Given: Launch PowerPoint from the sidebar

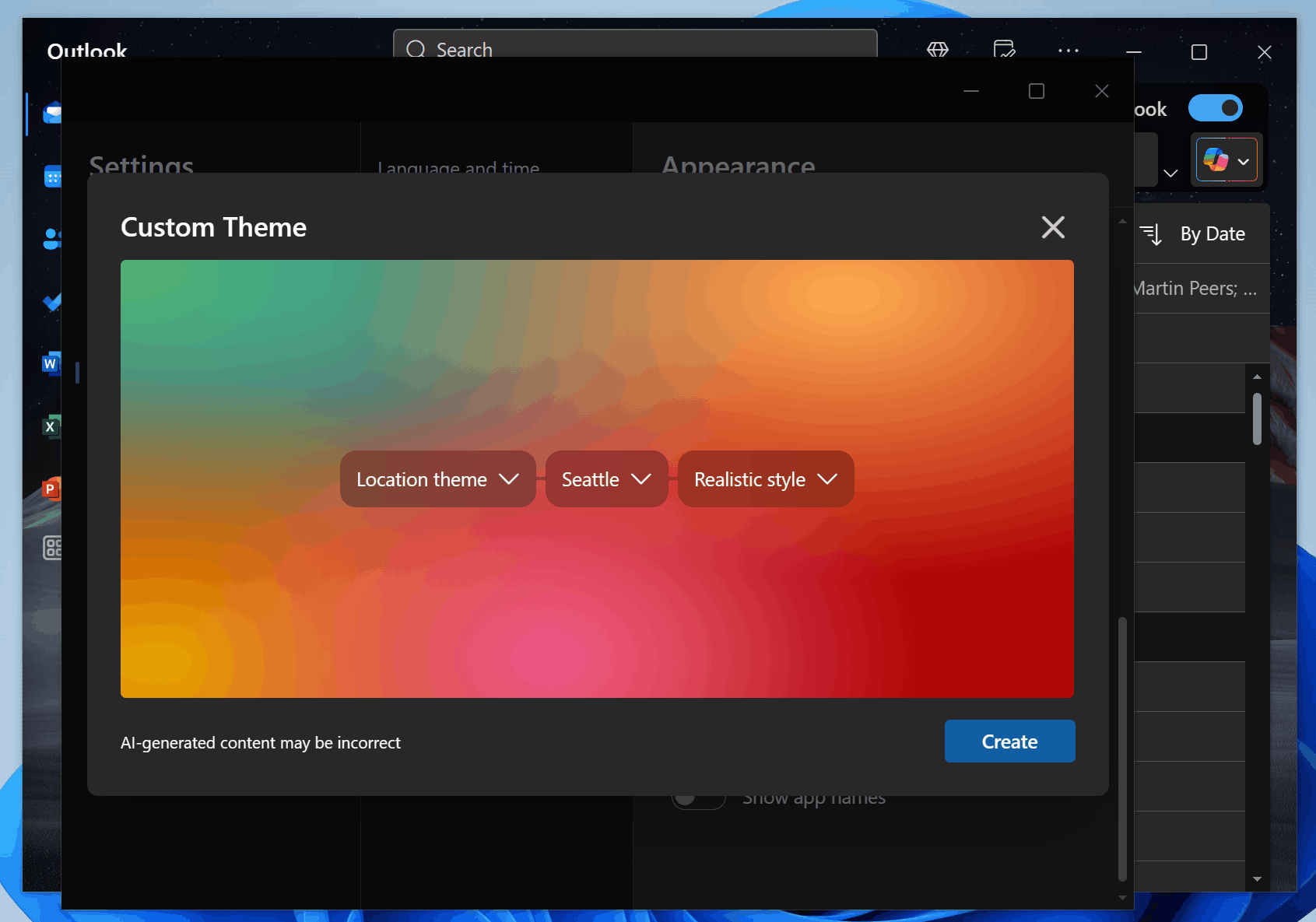Looking at the screenshot, I should coord(51,489).
